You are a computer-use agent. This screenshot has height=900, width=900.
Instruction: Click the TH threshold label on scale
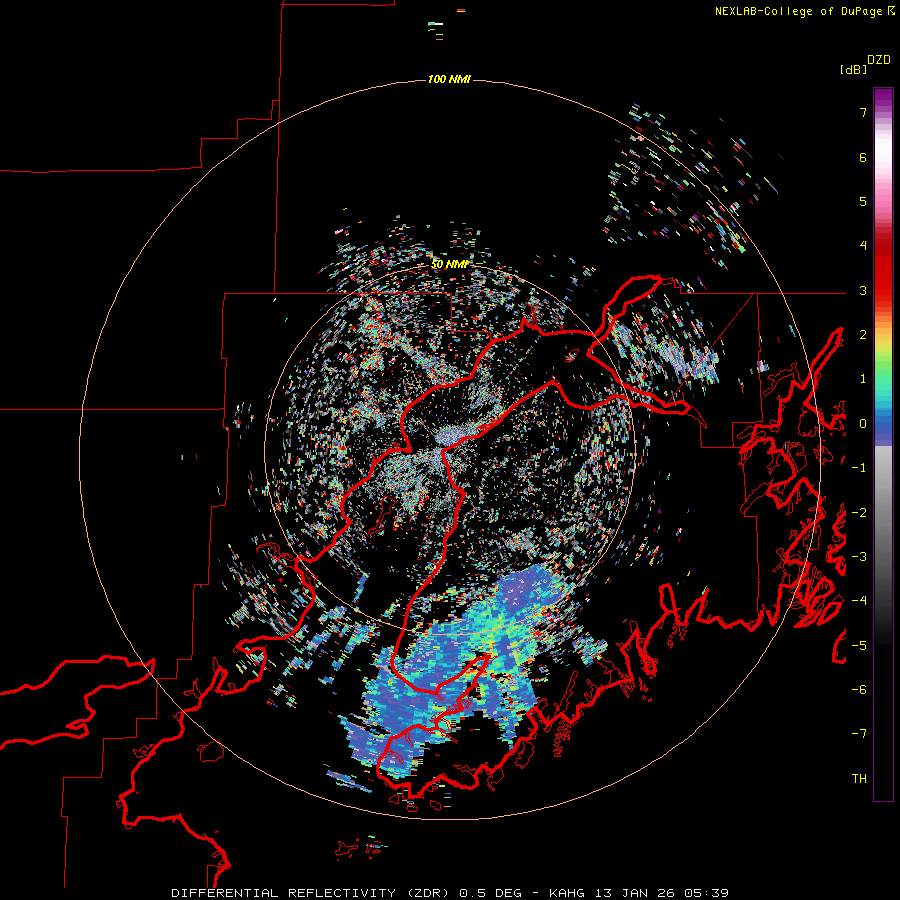pos(859,779)
